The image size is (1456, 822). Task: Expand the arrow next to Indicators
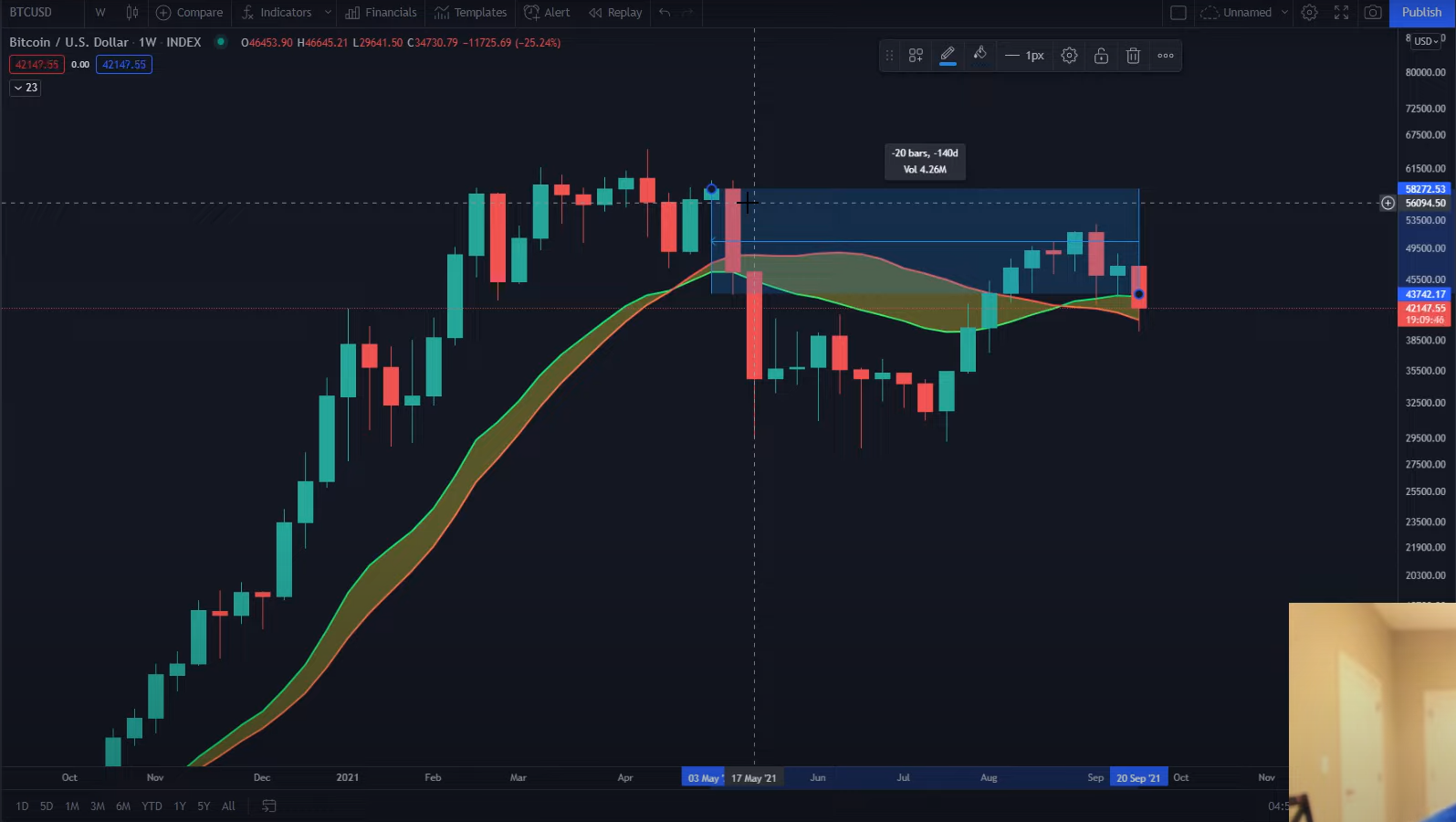328,13
